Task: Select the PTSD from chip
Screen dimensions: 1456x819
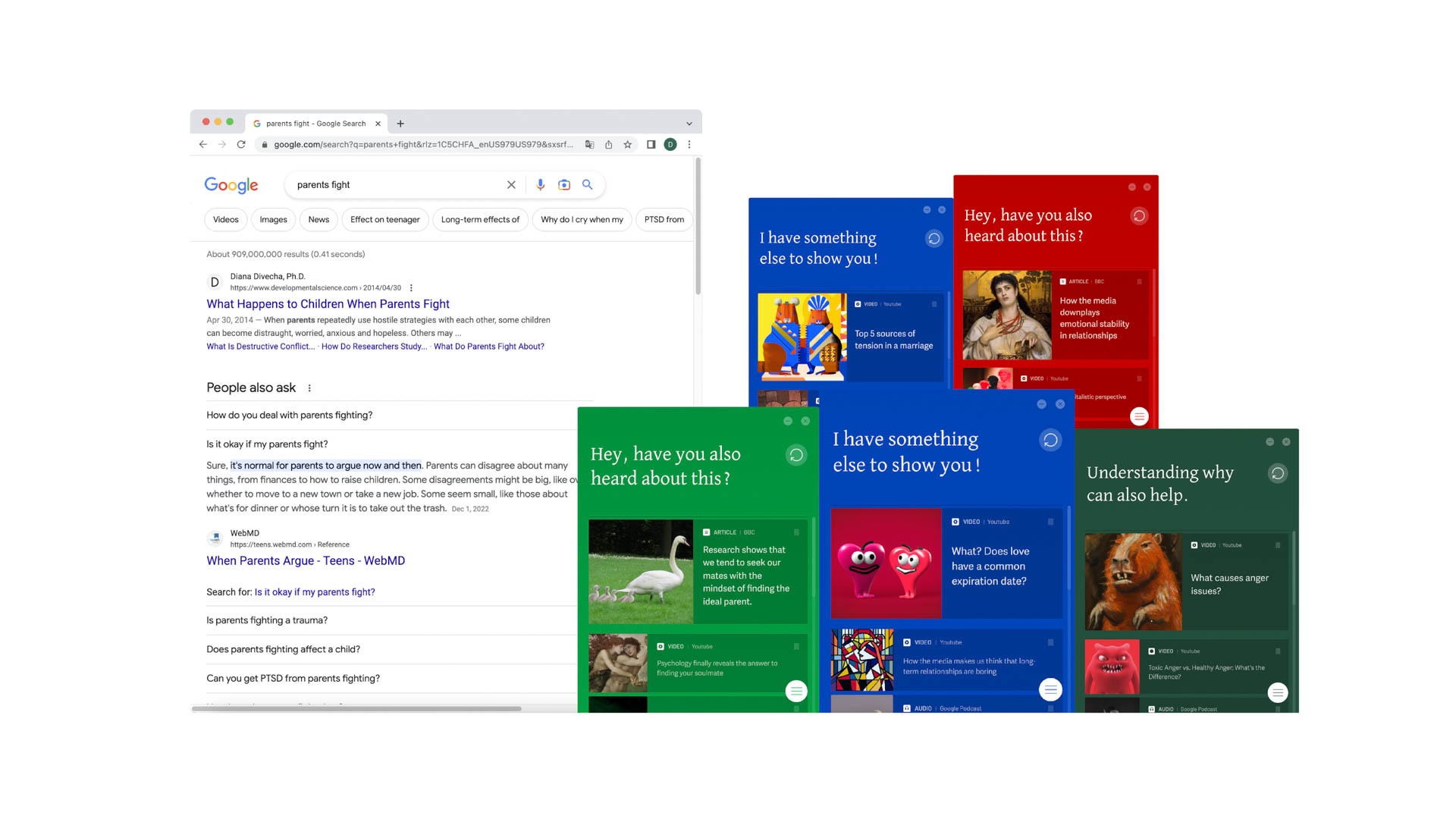Action: (664, 219)
